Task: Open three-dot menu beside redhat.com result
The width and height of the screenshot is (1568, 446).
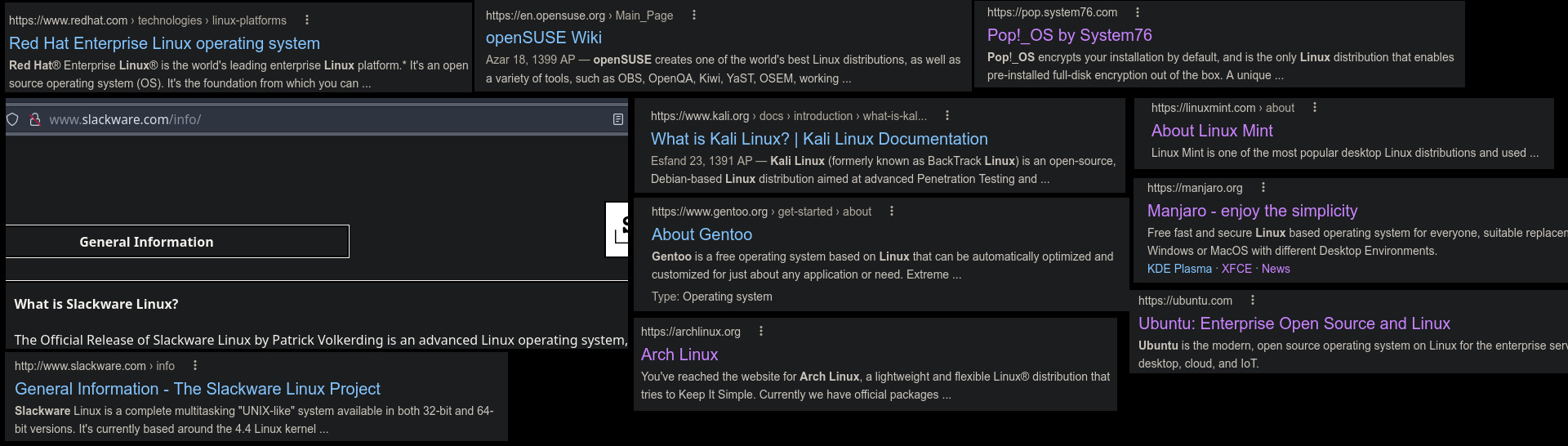Action: point(307,20)
